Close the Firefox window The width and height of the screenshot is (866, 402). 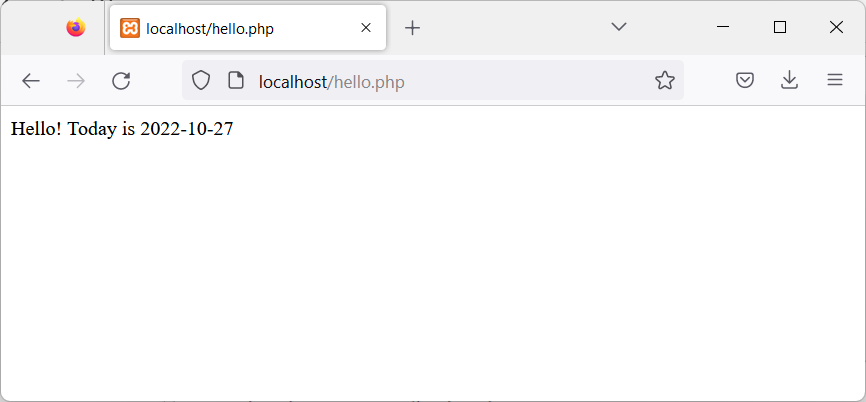pyautogui.click(x=836, y=27)
